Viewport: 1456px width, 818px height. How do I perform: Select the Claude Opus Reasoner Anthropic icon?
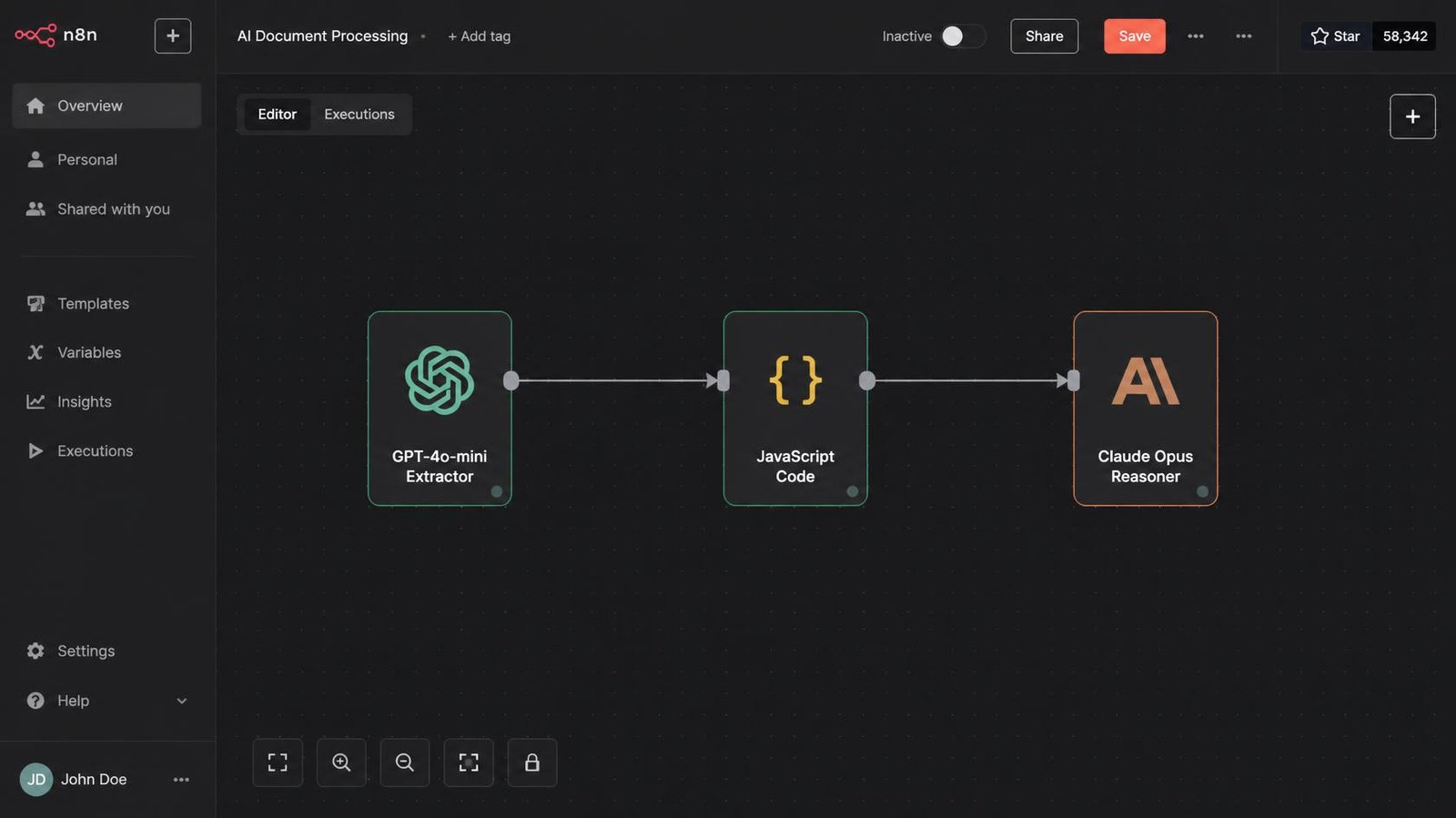1146,380
